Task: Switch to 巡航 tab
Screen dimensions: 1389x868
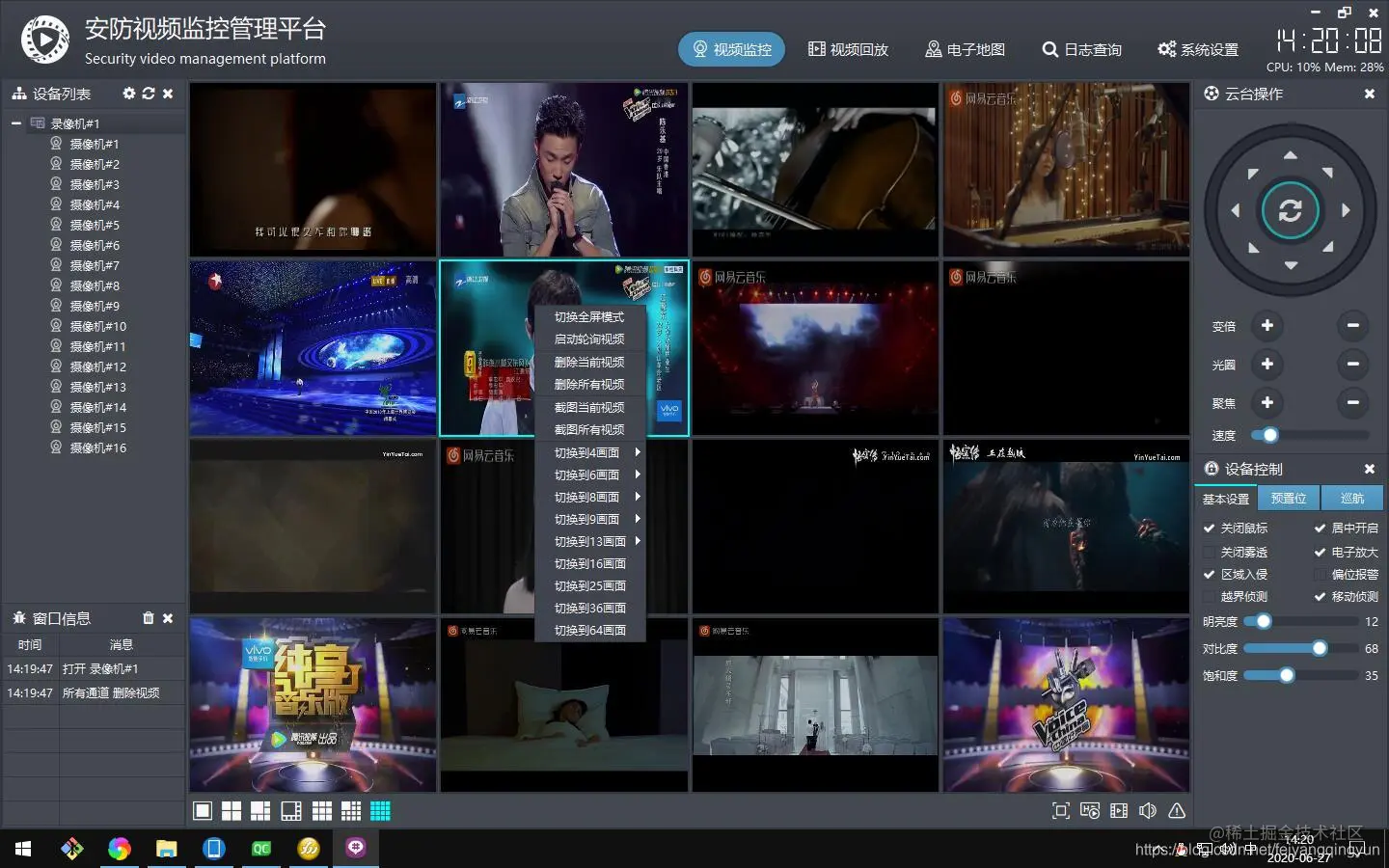Action: [x=1352, y=498]
